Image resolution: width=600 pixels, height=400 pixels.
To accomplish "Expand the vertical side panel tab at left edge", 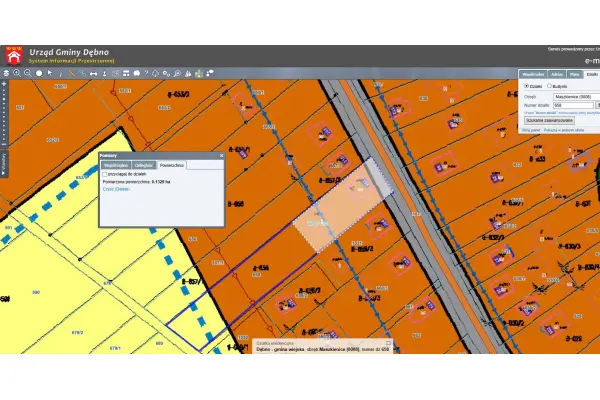I will point(4,164).
